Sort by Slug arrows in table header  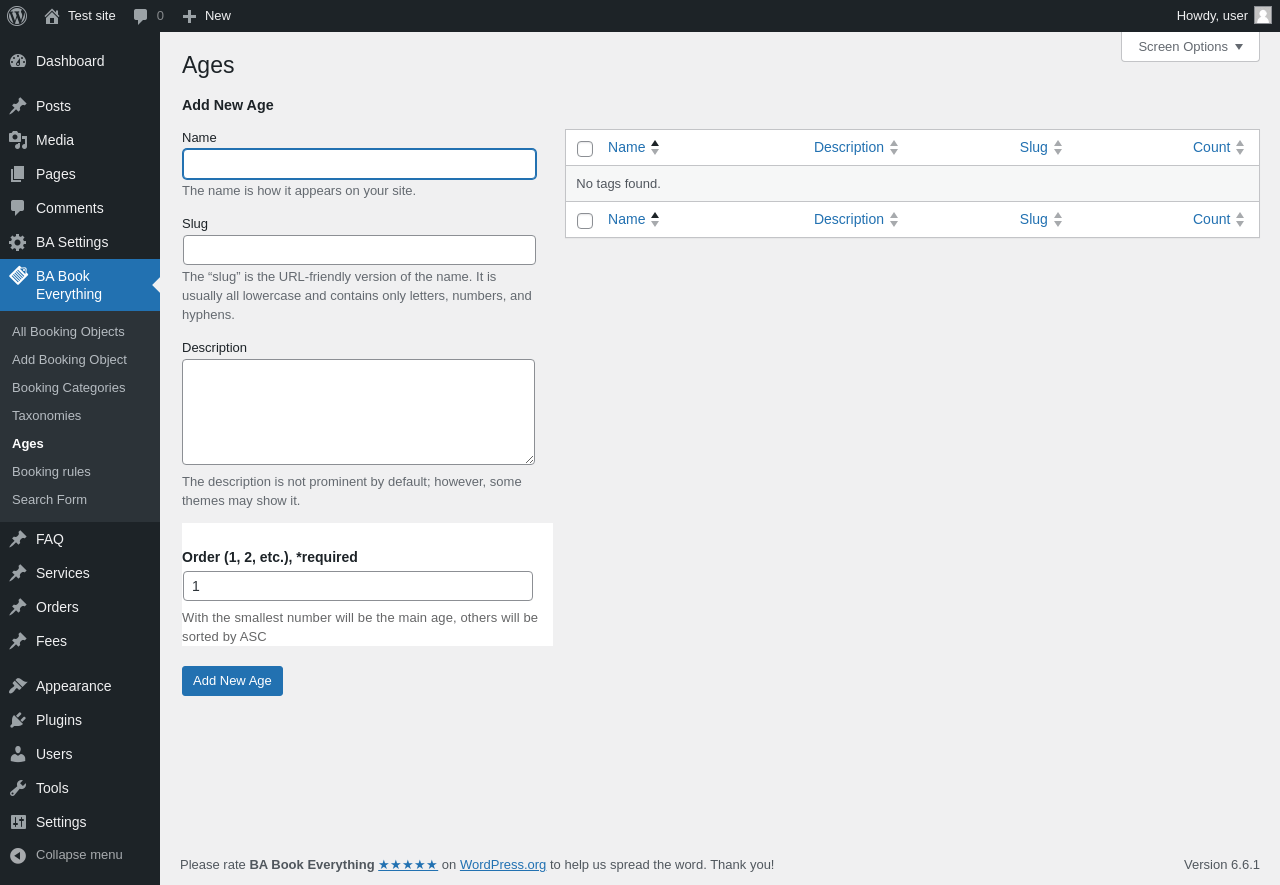(1058, 147)
